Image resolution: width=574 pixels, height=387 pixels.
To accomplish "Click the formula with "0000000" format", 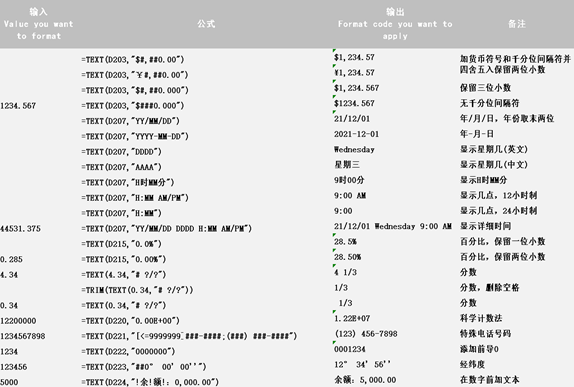I will pos(128,352).
